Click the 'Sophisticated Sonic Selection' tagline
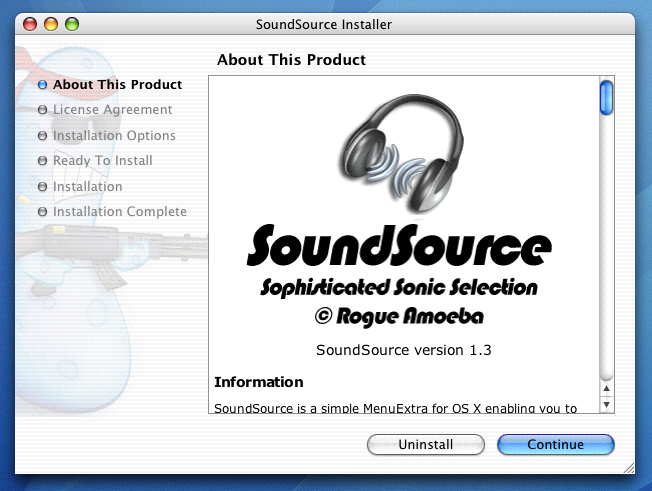Viewport: 652px width, 491px height. click(x=399, y=288)
